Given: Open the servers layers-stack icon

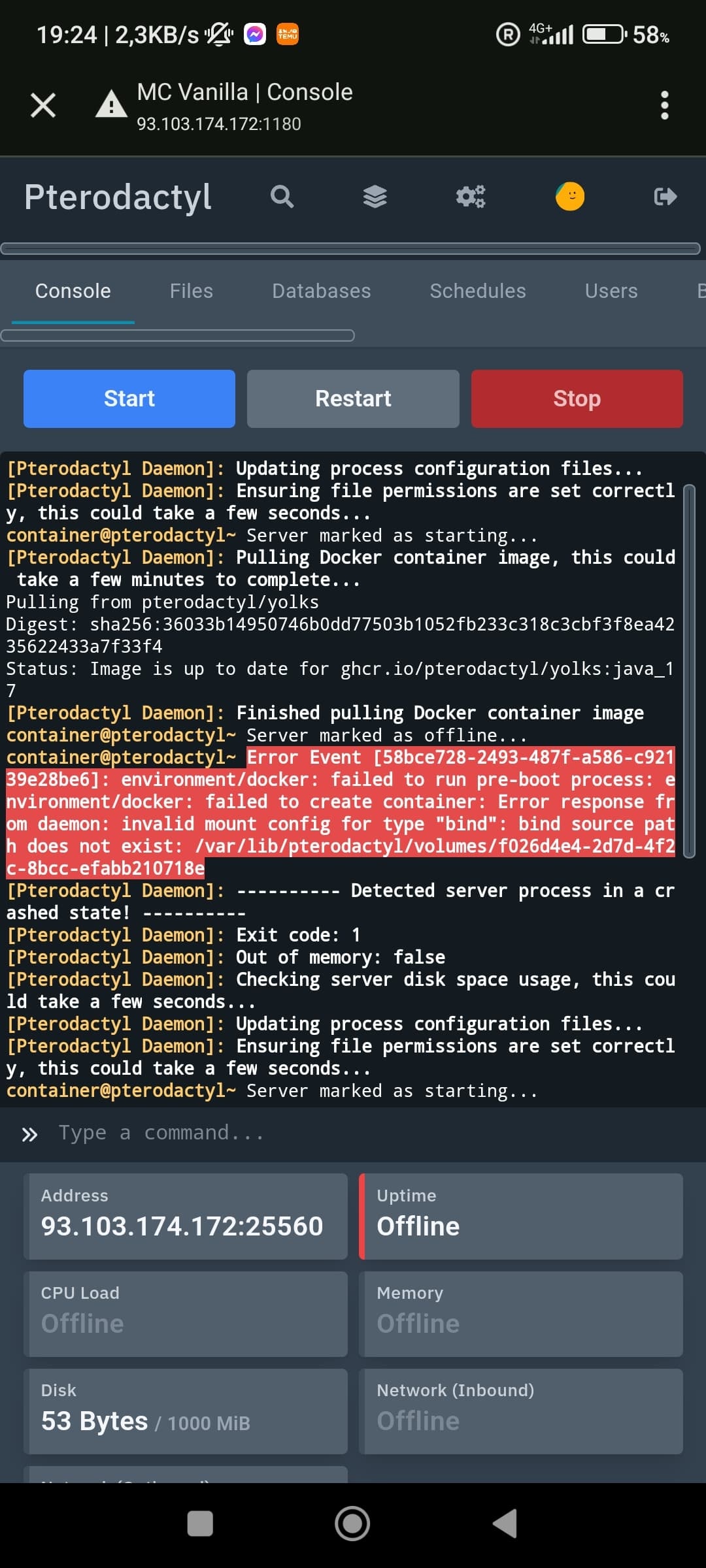Looking at the screenshot, I should 375,197.
